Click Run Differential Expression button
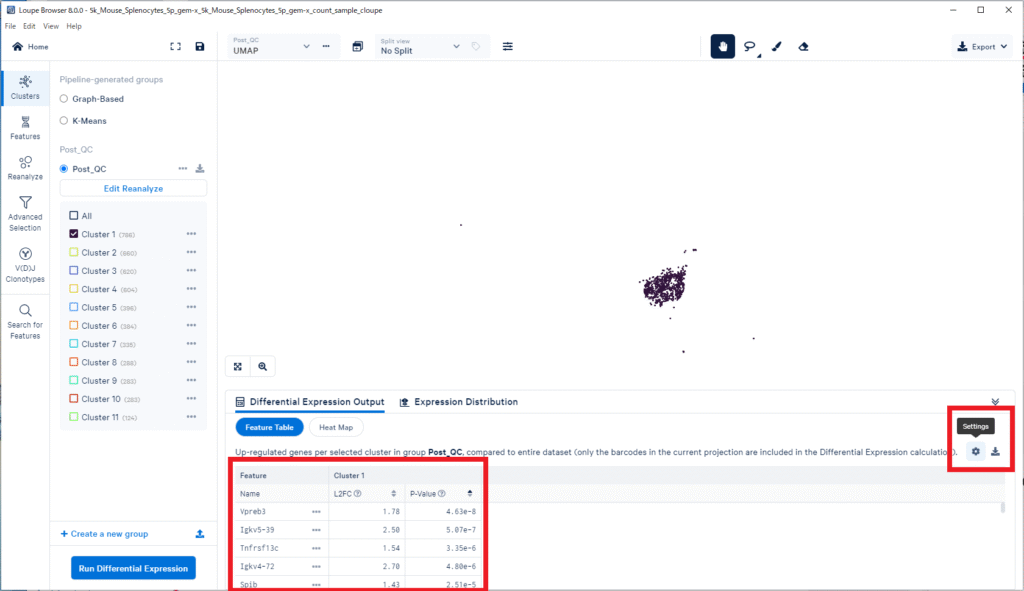 pyautogui.click(x=133, y=568)
